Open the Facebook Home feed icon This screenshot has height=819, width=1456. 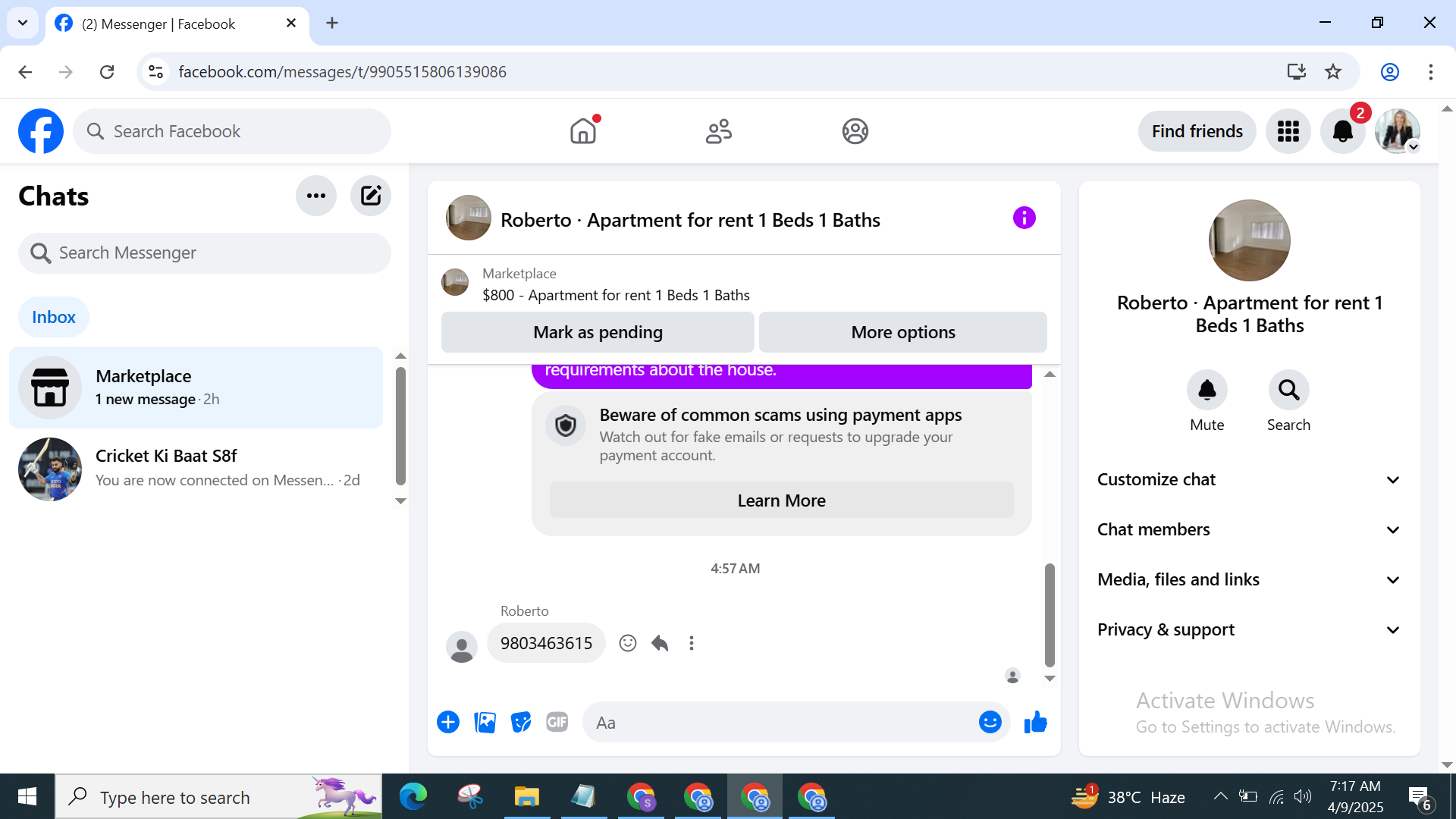point(583,131)
